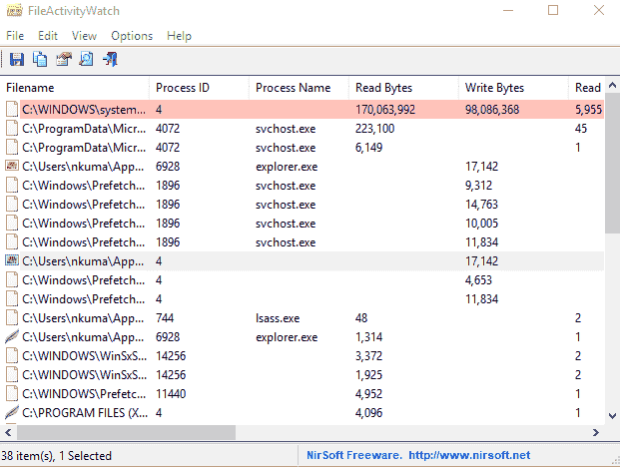
Task: Click the Read Bytes value 48
Action: pyautogui.click(x=361, y=318)
